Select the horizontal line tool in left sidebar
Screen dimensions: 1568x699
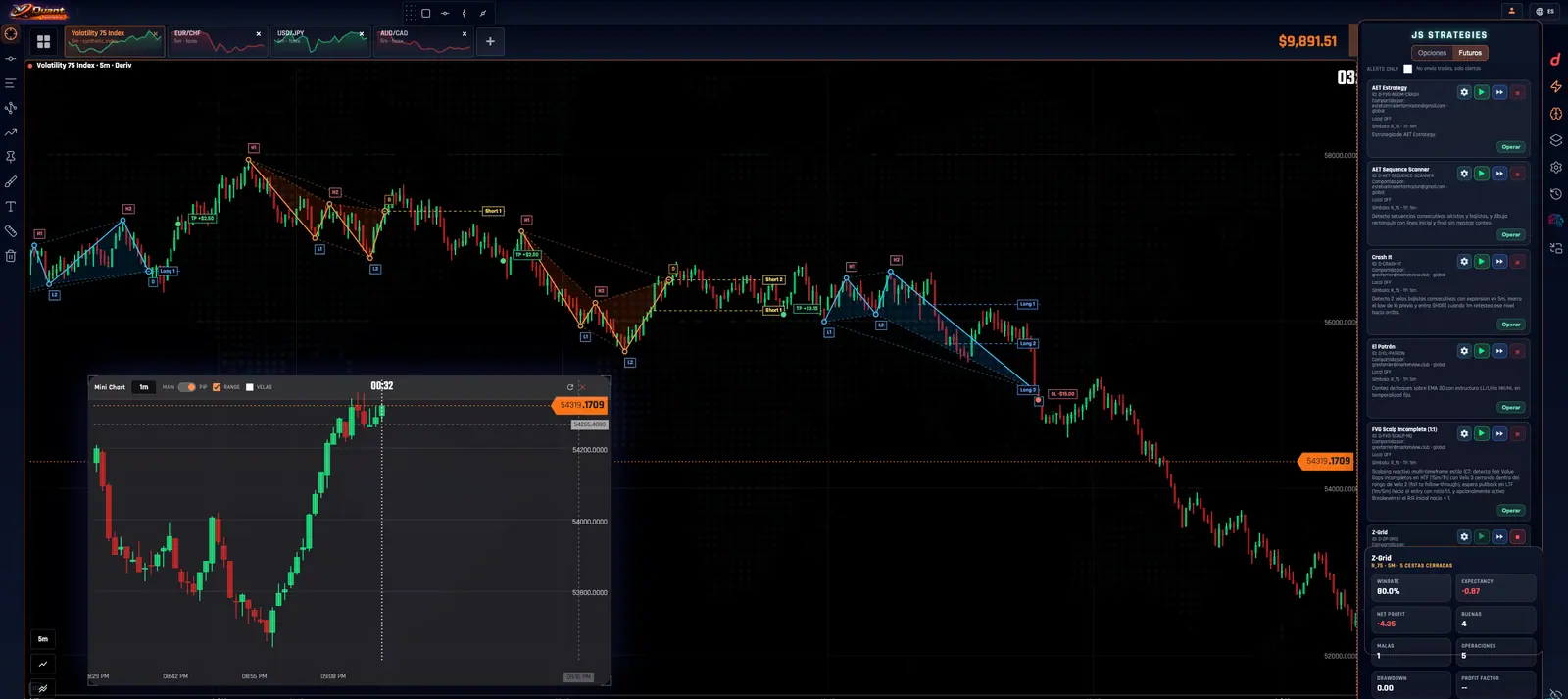[x=11, y=59]
